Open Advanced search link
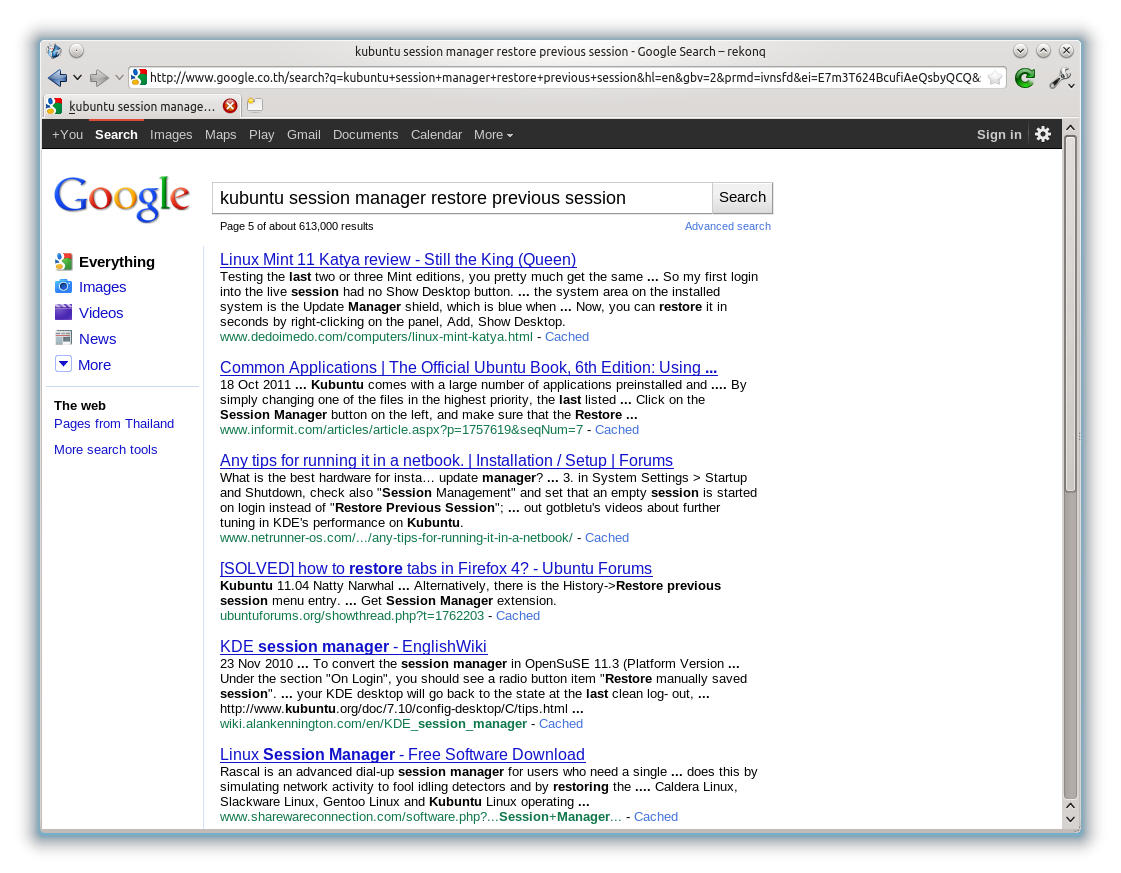 pos(727,226)
